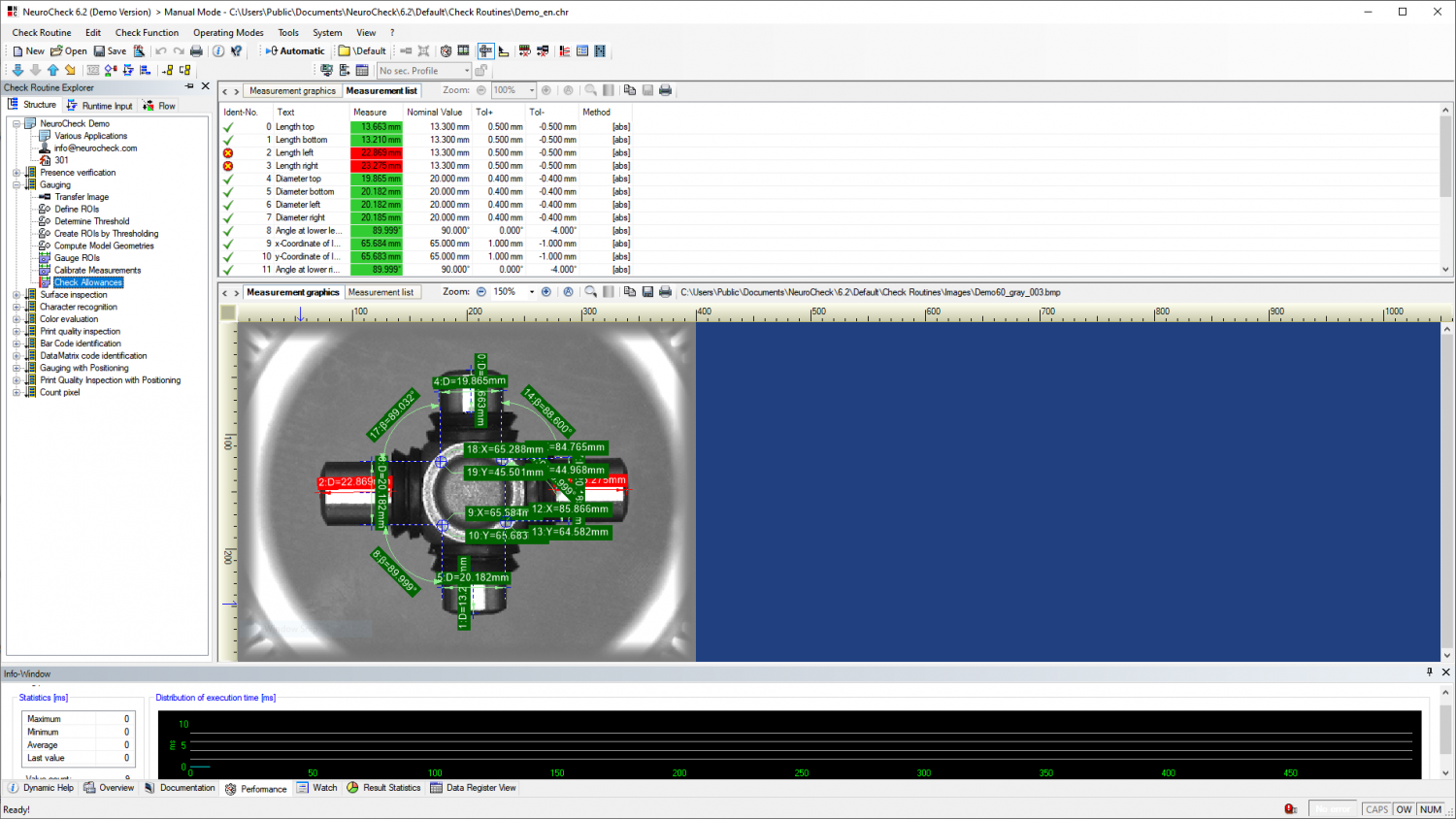1456x819 pixels.
Task: Pin the Check Routine Explorer panel
Action: [189, 86]
